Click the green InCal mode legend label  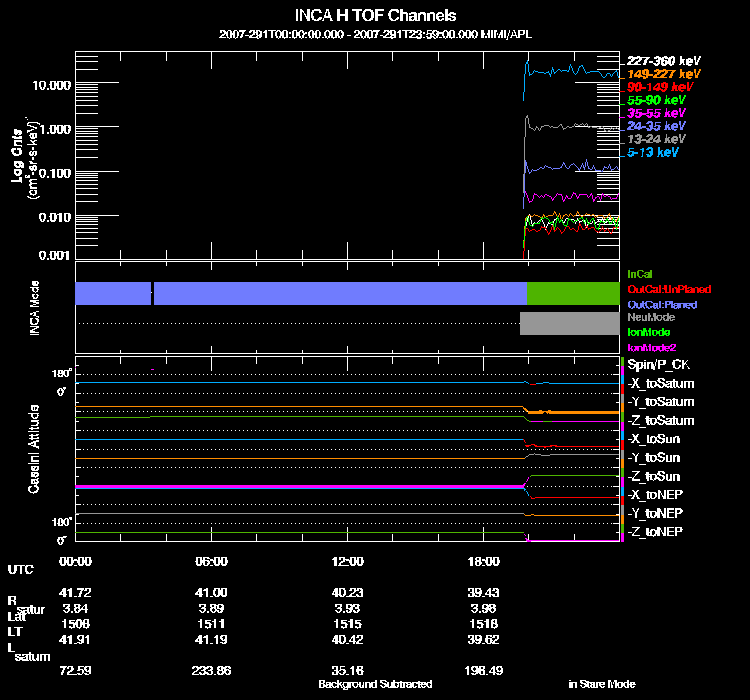(x=641, y=273)
